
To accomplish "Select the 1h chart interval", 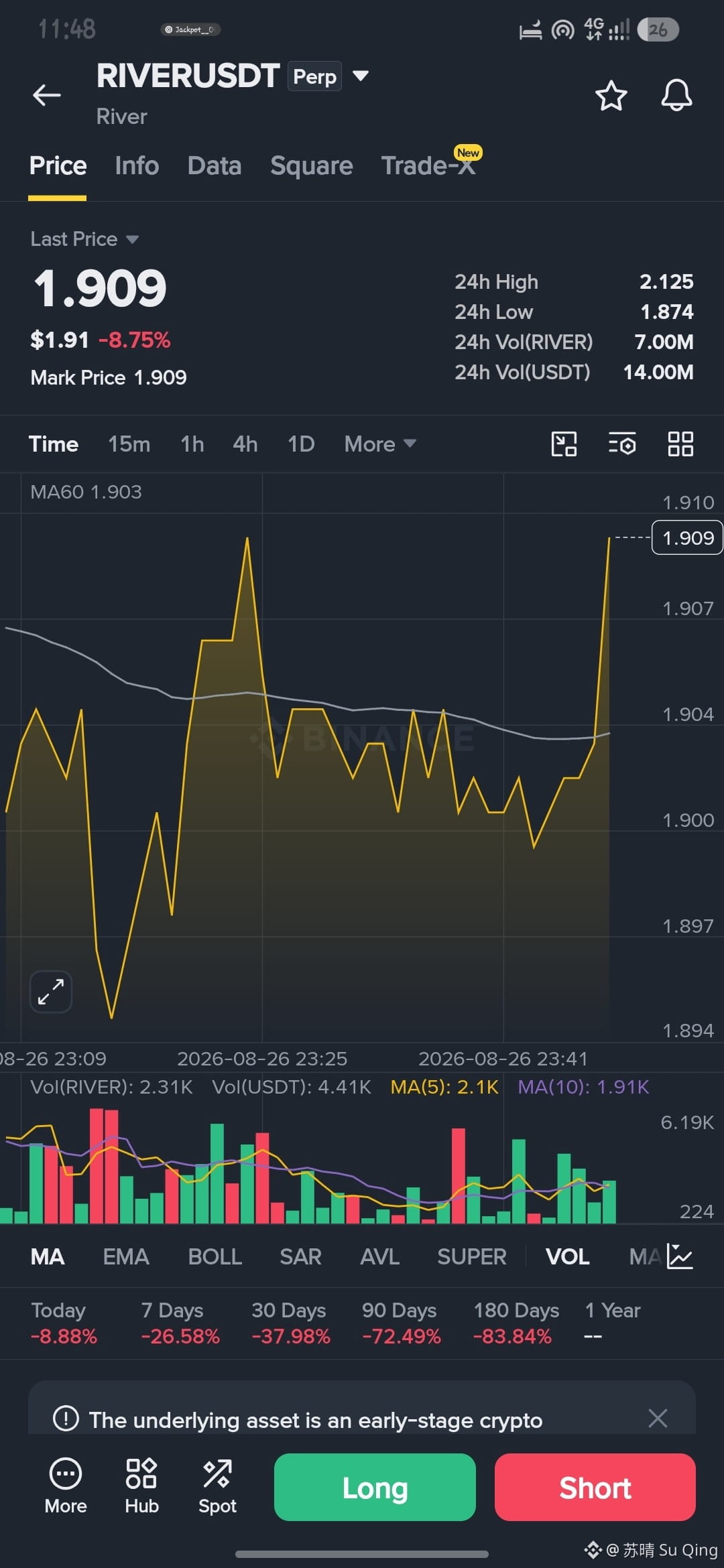I will tap(192, 444).
